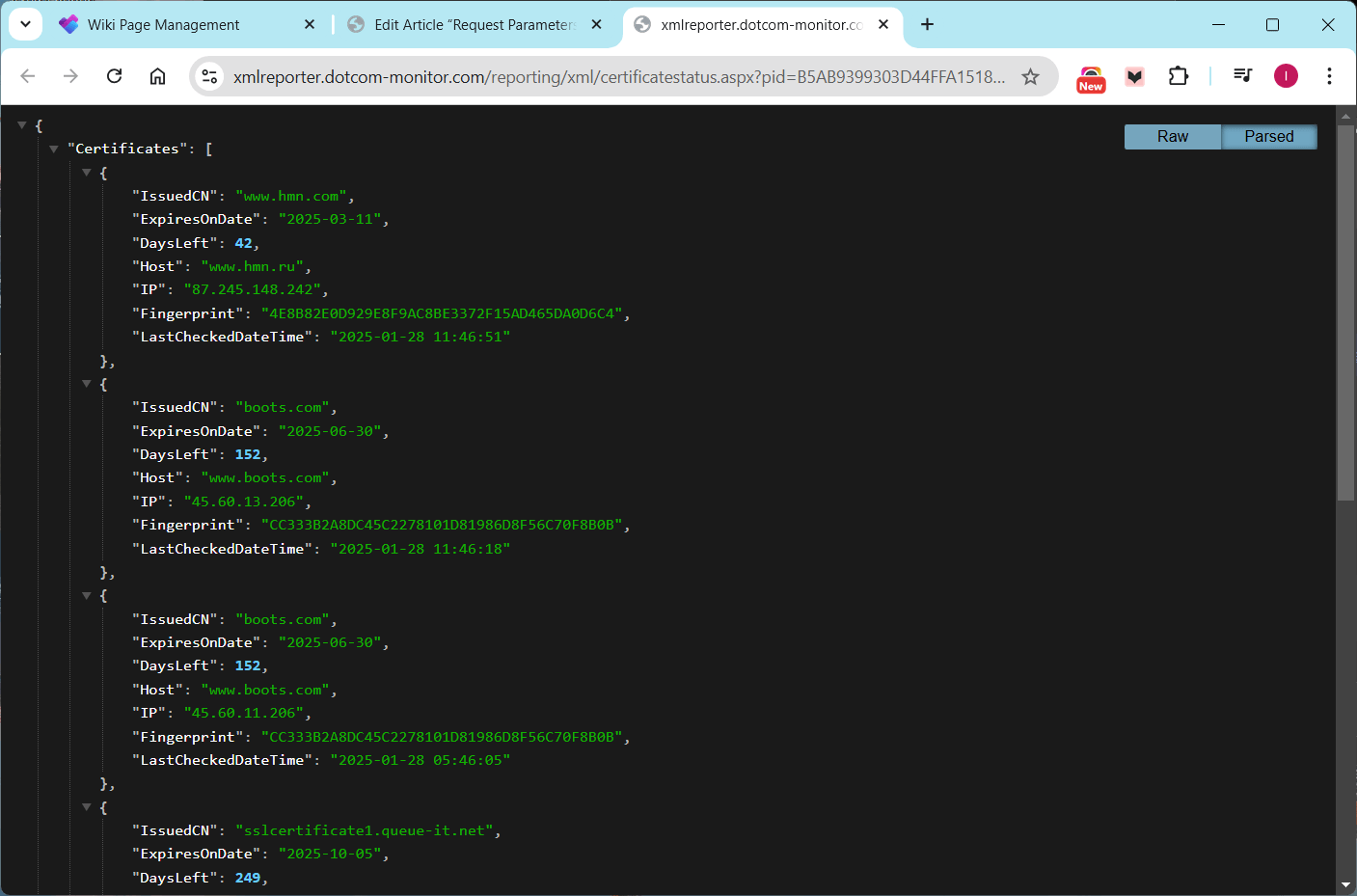
Task: Click the IP "45.60.13.206"
Action: [244, 502]
